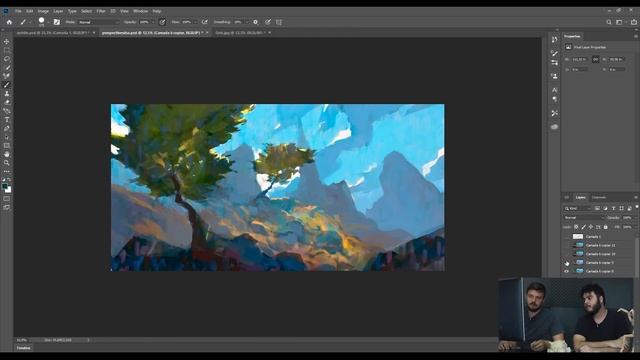
Task: Change screen mode icon at toolbox bottom
Action: click(x=7, y=207)
